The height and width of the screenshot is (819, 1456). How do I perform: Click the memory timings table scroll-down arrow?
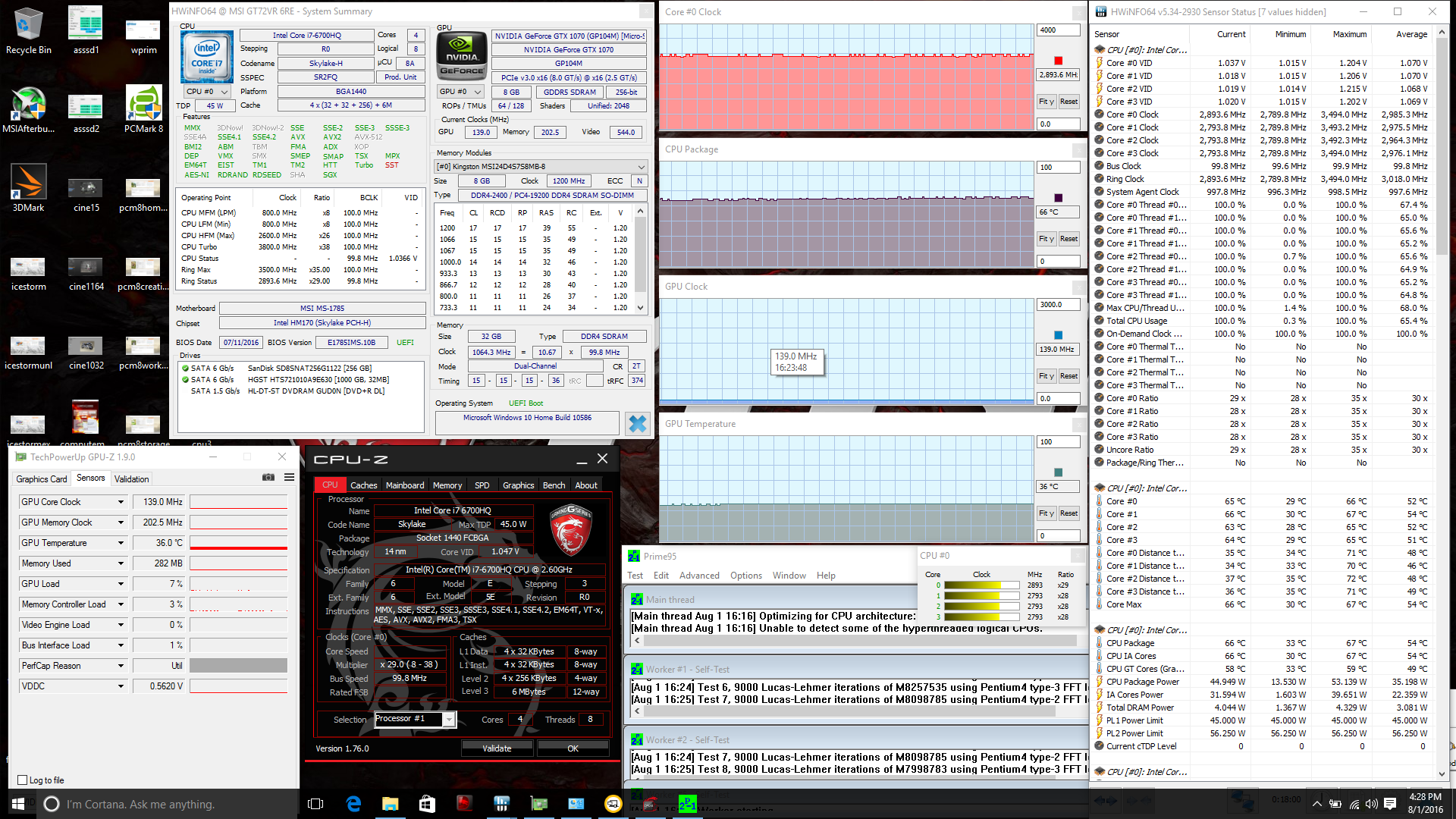tap(641, 307)
